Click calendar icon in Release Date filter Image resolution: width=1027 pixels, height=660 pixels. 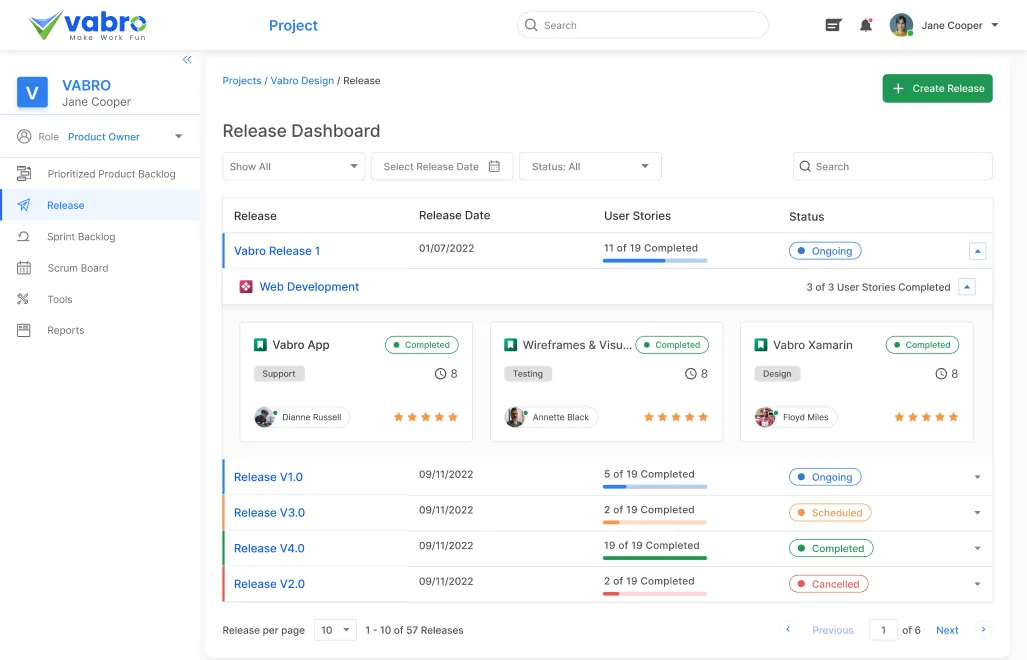click(494, 167)
